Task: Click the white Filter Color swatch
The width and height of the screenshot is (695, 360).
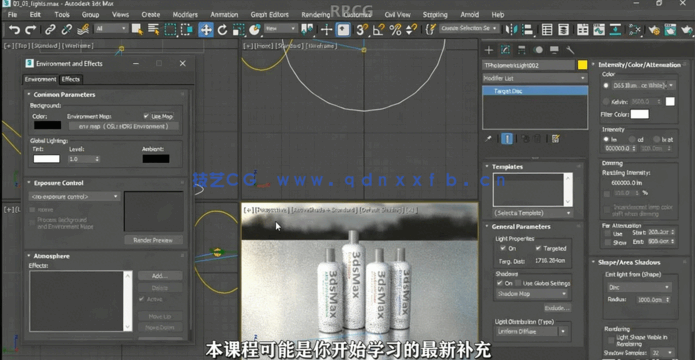Action: (x=640, y=114)
